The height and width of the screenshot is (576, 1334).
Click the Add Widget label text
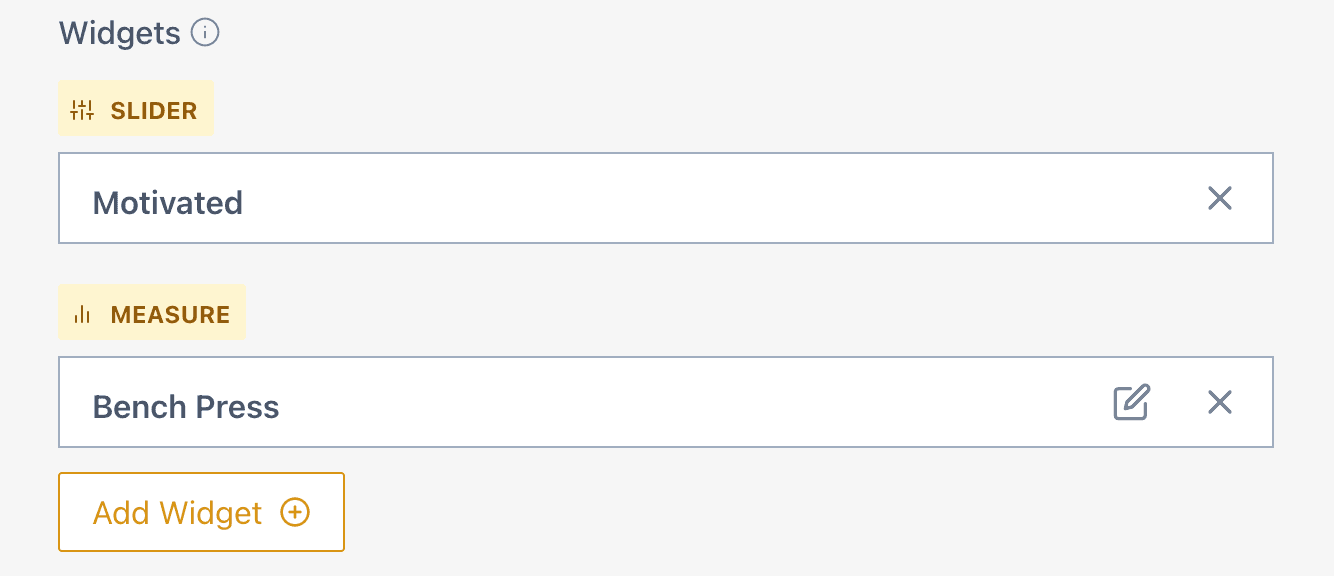tap(178, 513)
